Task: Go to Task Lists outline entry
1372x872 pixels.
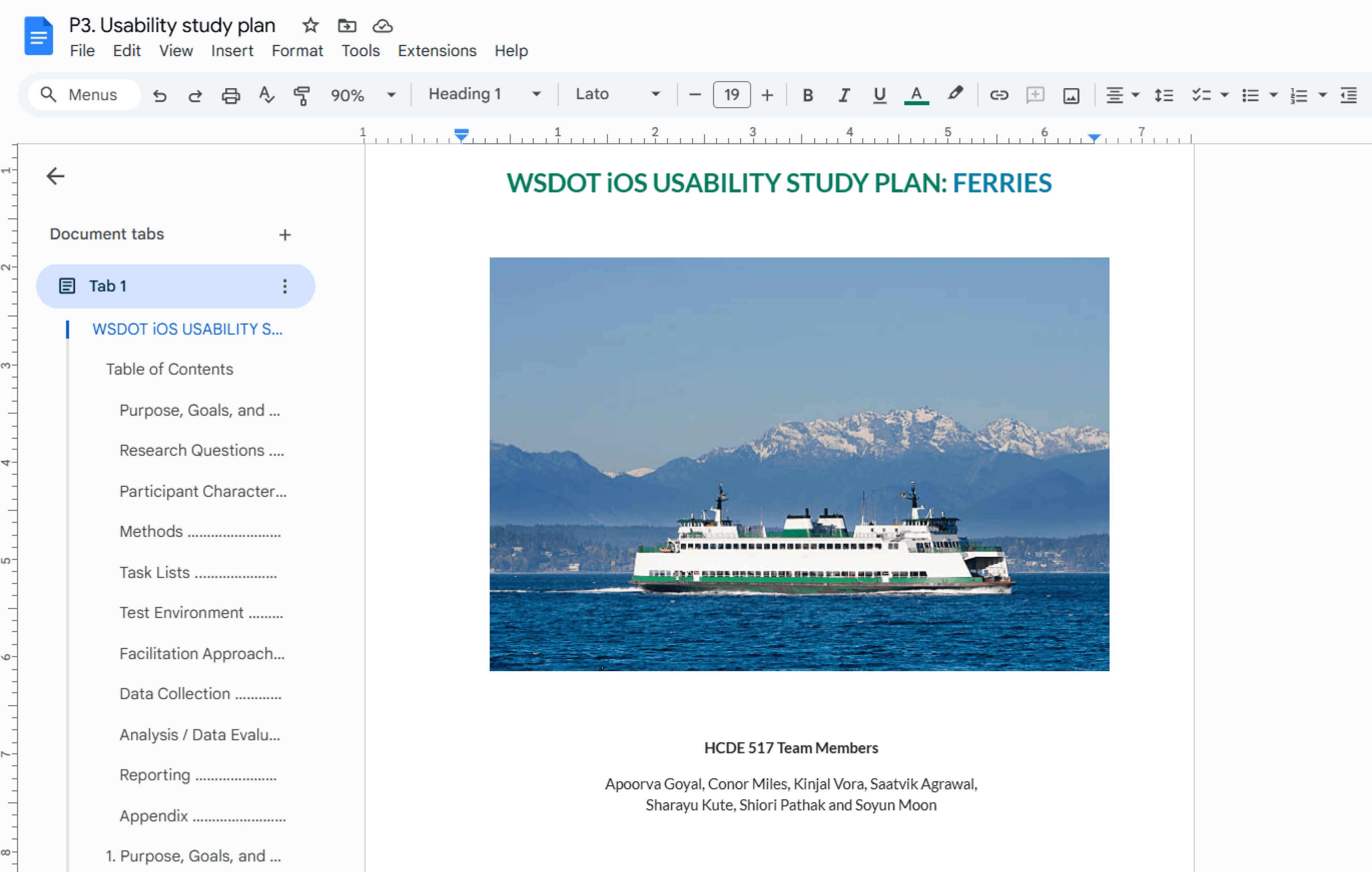Action: (198, 573)
